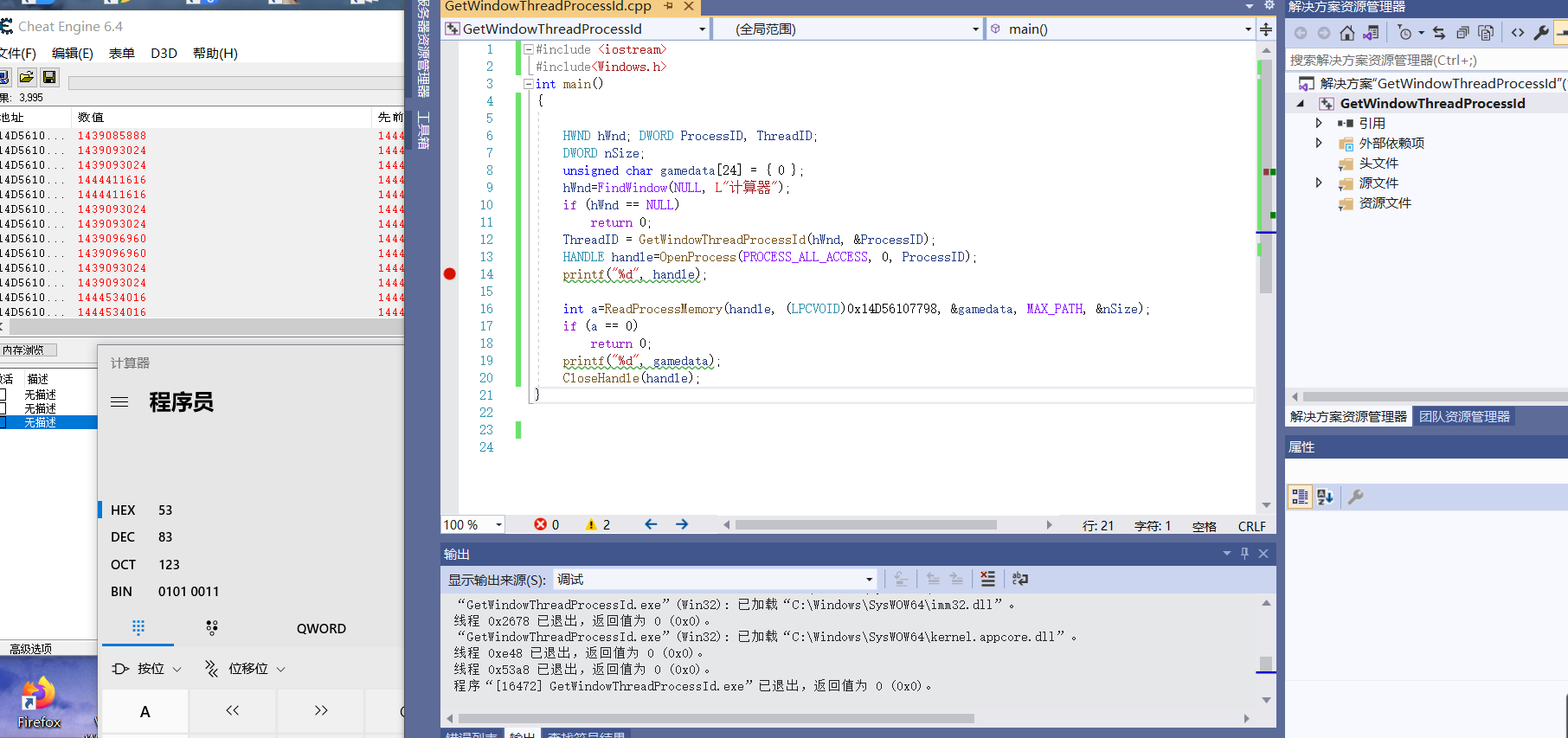The image size is (1568, 738).
Task: Click the Home icon in Solution Explorer
Action: coord(1347,33)
